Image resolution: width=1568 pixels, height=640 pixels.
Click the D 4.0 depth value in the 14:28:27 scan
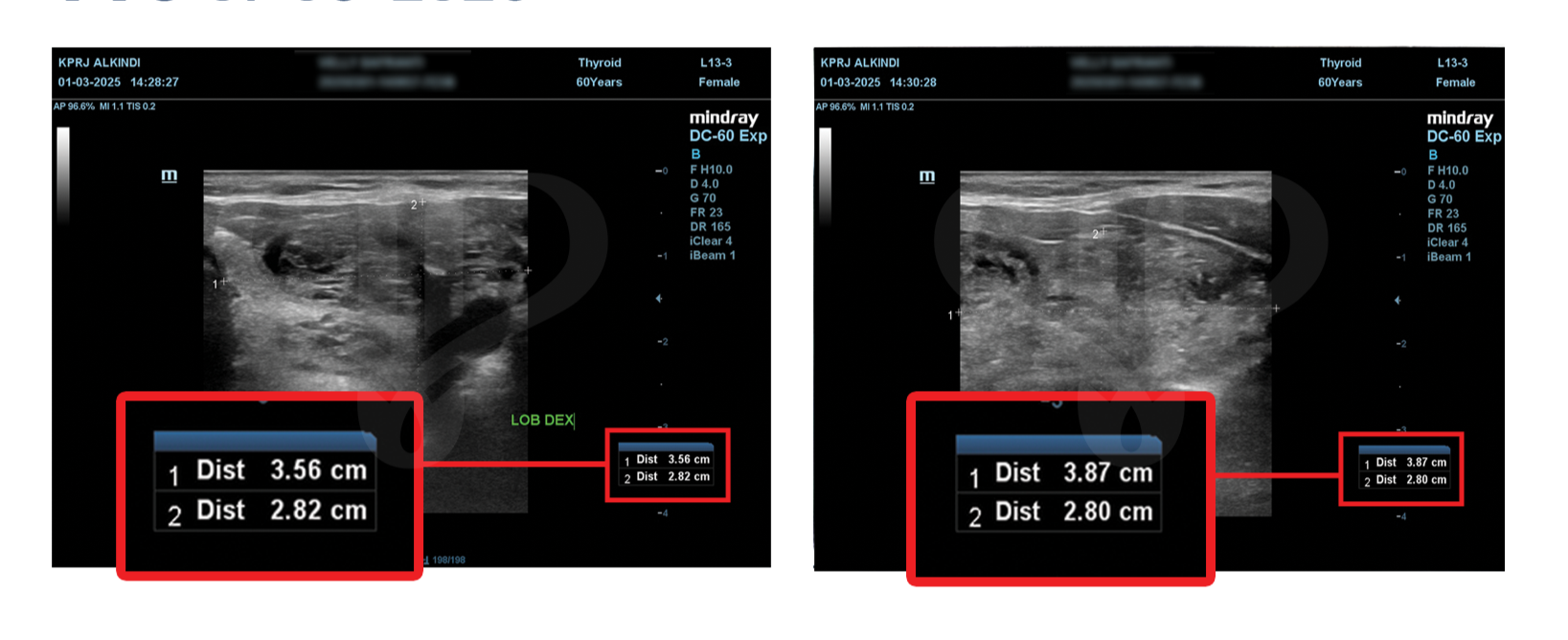tap(704, 184)
